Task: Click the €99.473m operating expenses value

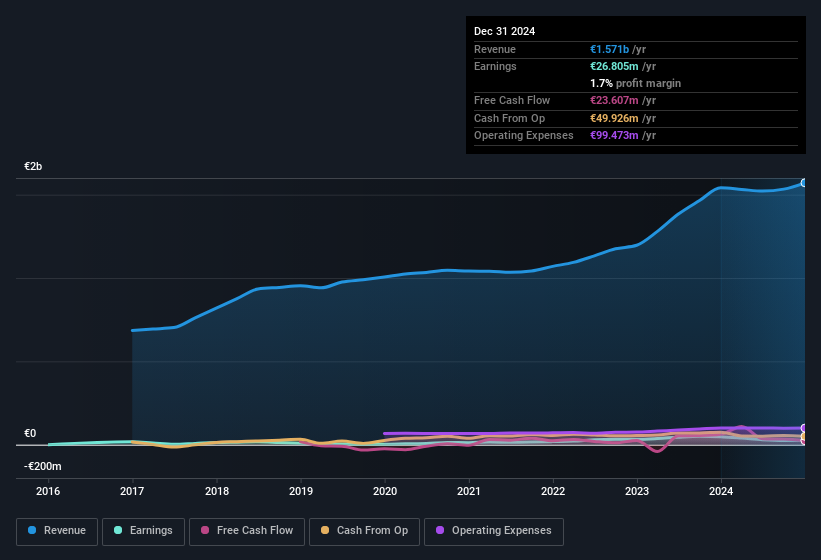Action: tap(614, 136)
